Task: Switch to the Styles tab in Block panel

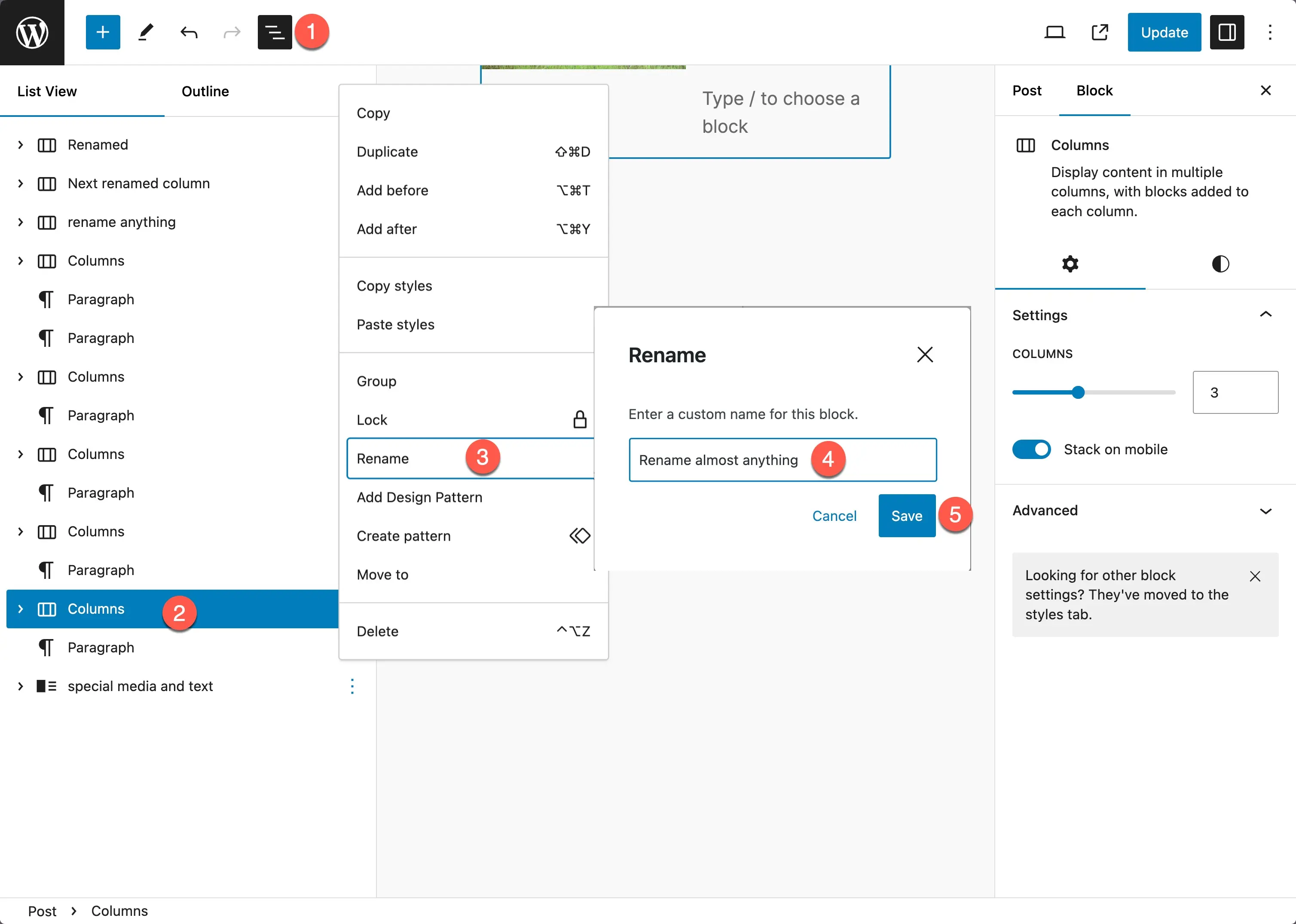Action: coord(1219,263)
